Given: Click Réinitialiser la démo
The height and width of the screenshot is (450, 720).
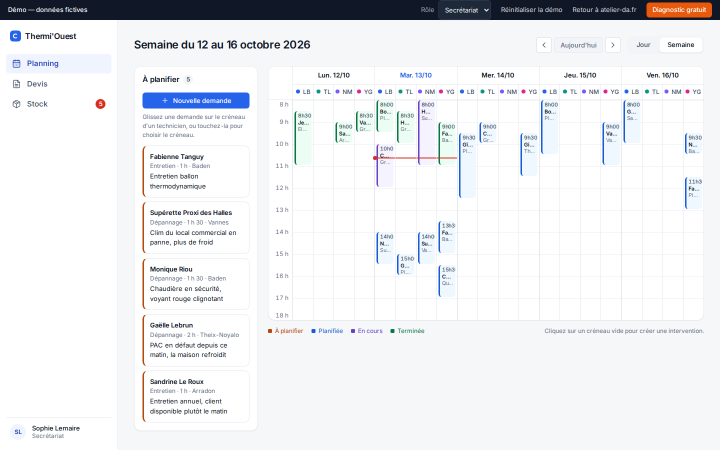Looking at the screenshot, I should pos(531,10).
